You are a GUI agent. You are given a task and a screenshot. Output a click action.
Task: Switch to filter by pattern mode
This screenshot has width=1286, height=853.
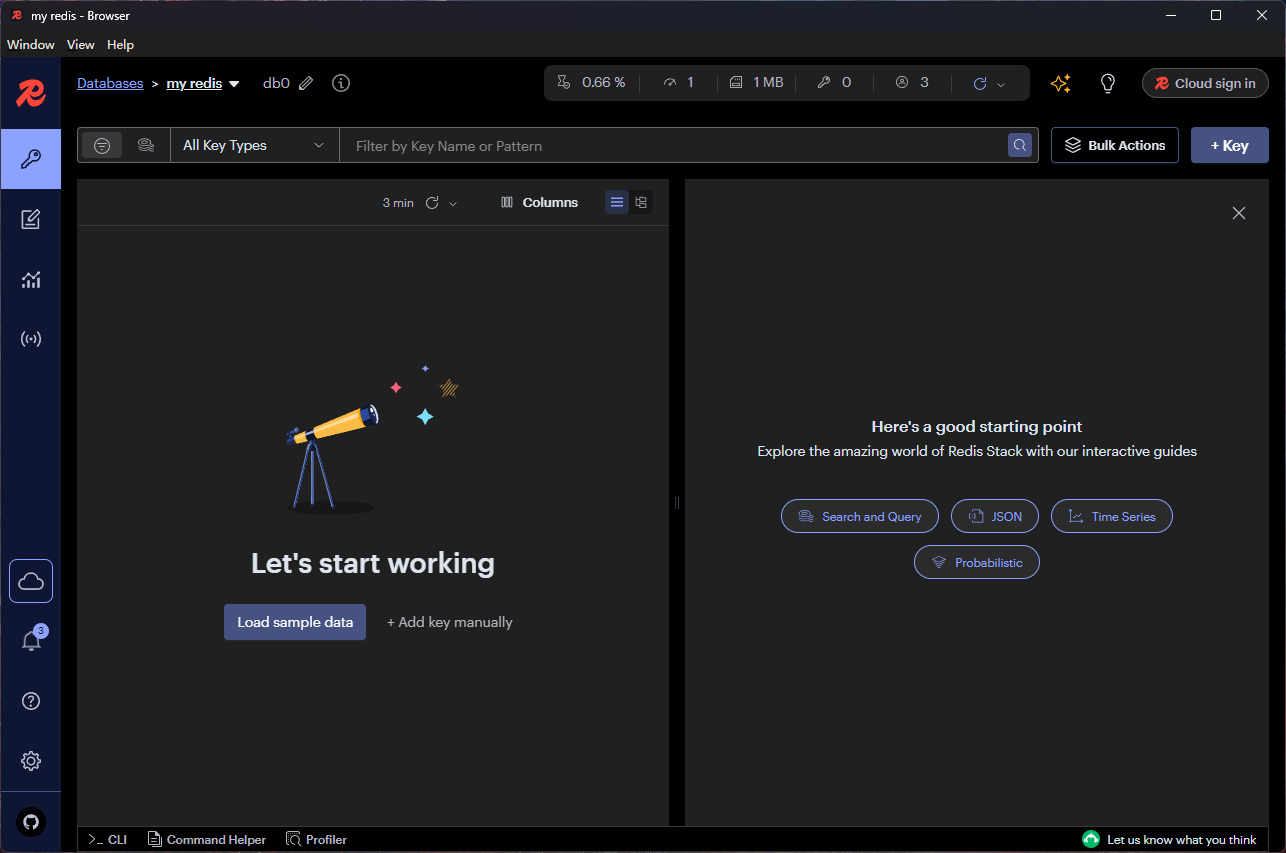click(x=102, y=145)
